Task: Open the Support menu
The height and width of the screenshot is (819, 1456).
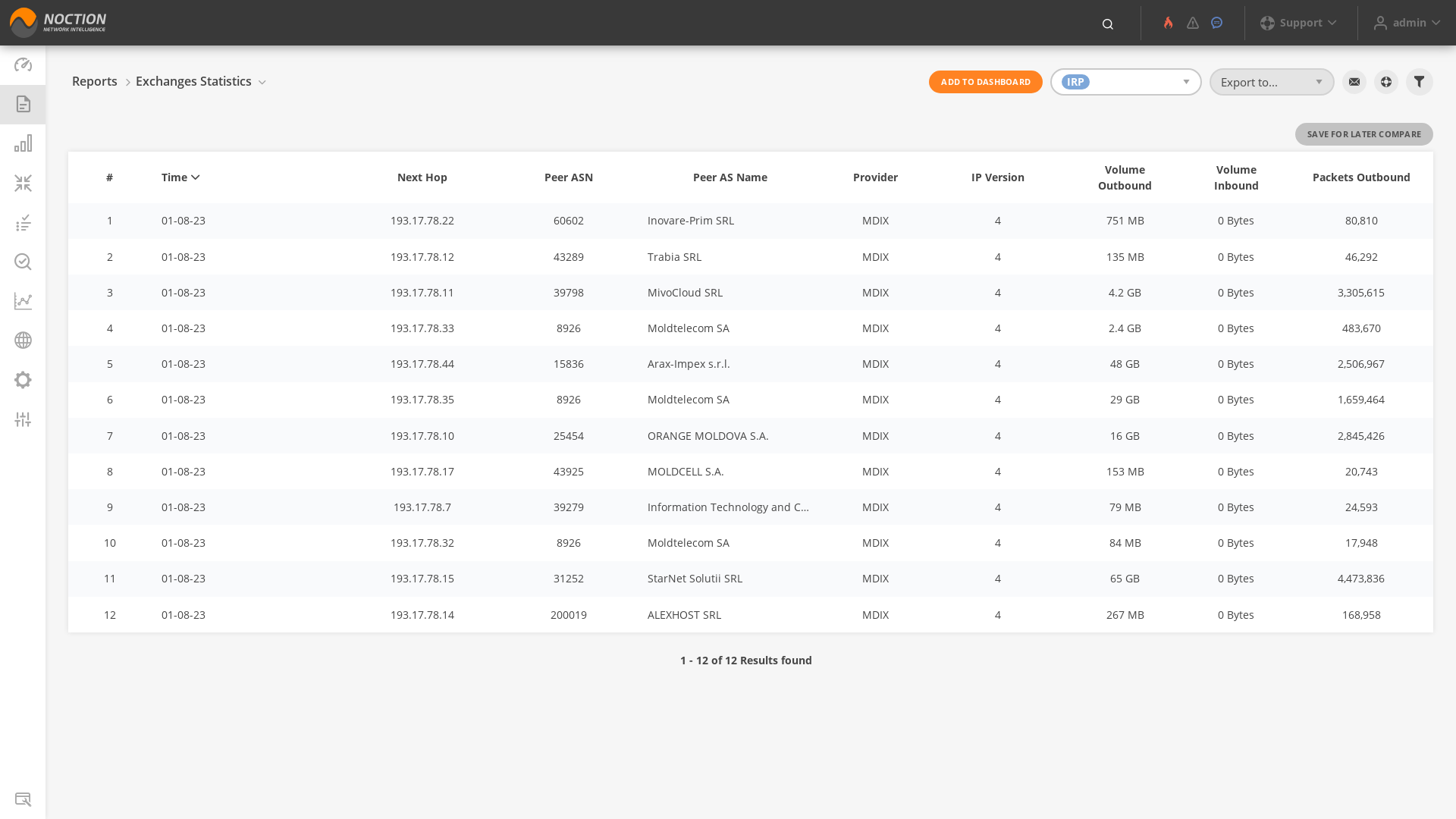Action: pos(1298,23)
